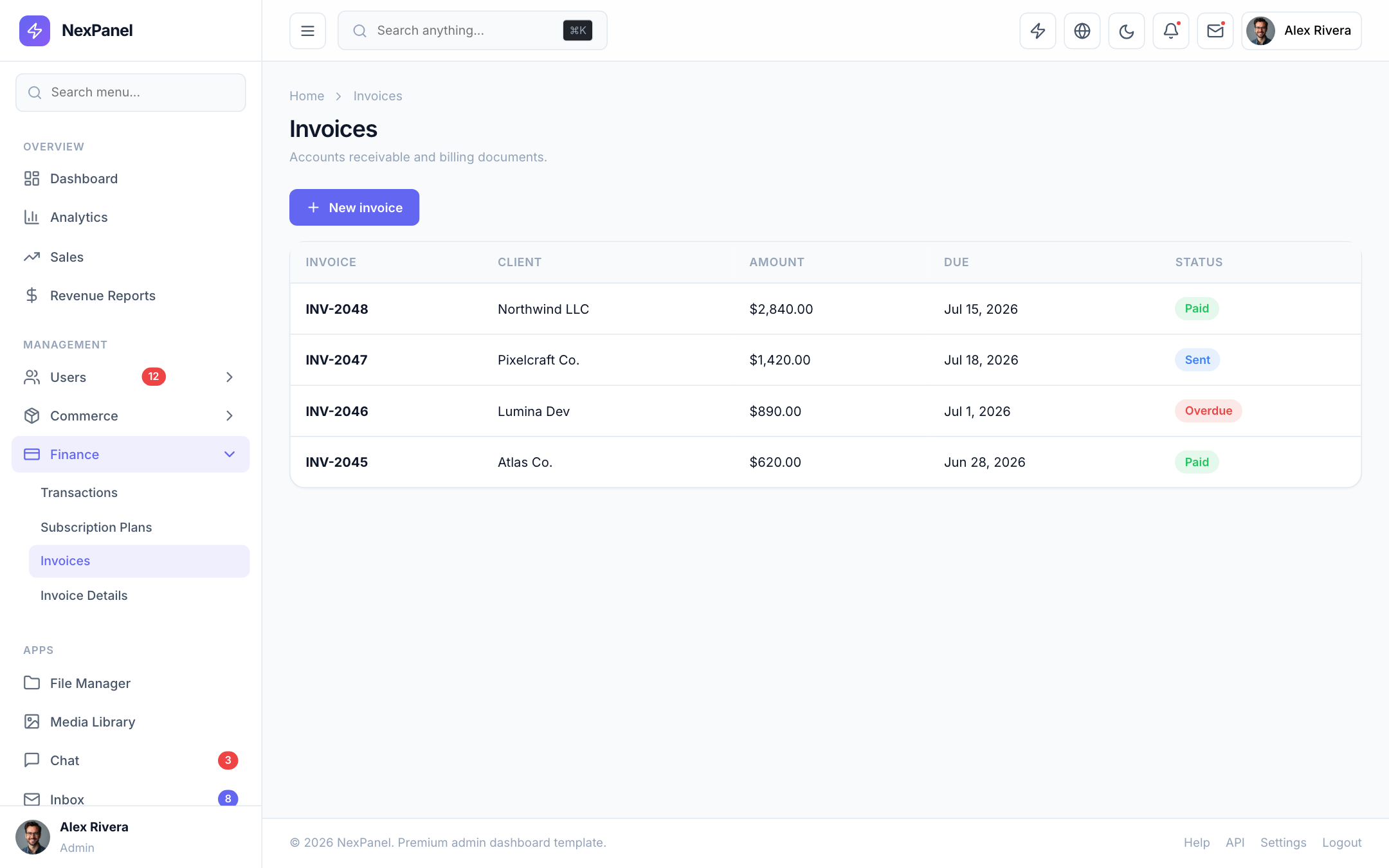The height and width of the screenshot is (868, 1389).
Task: Open notifications bell icon
Action: coord(1171,31)
